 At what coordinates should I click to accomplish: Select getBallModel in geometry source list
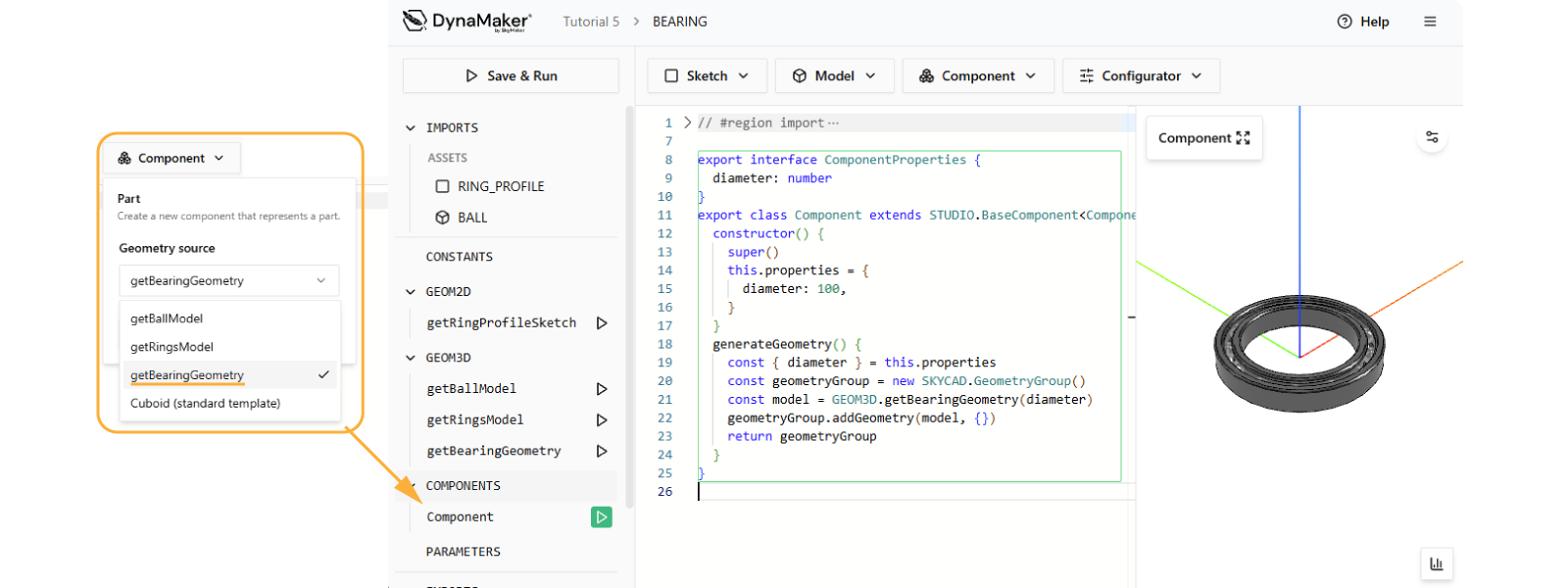tap(167, 318)
